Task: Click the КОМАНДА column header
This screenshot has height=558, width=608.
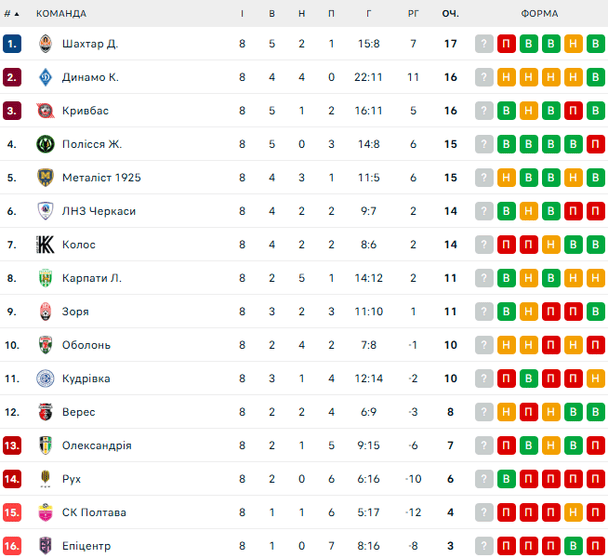Action: [x=61, y=14]
